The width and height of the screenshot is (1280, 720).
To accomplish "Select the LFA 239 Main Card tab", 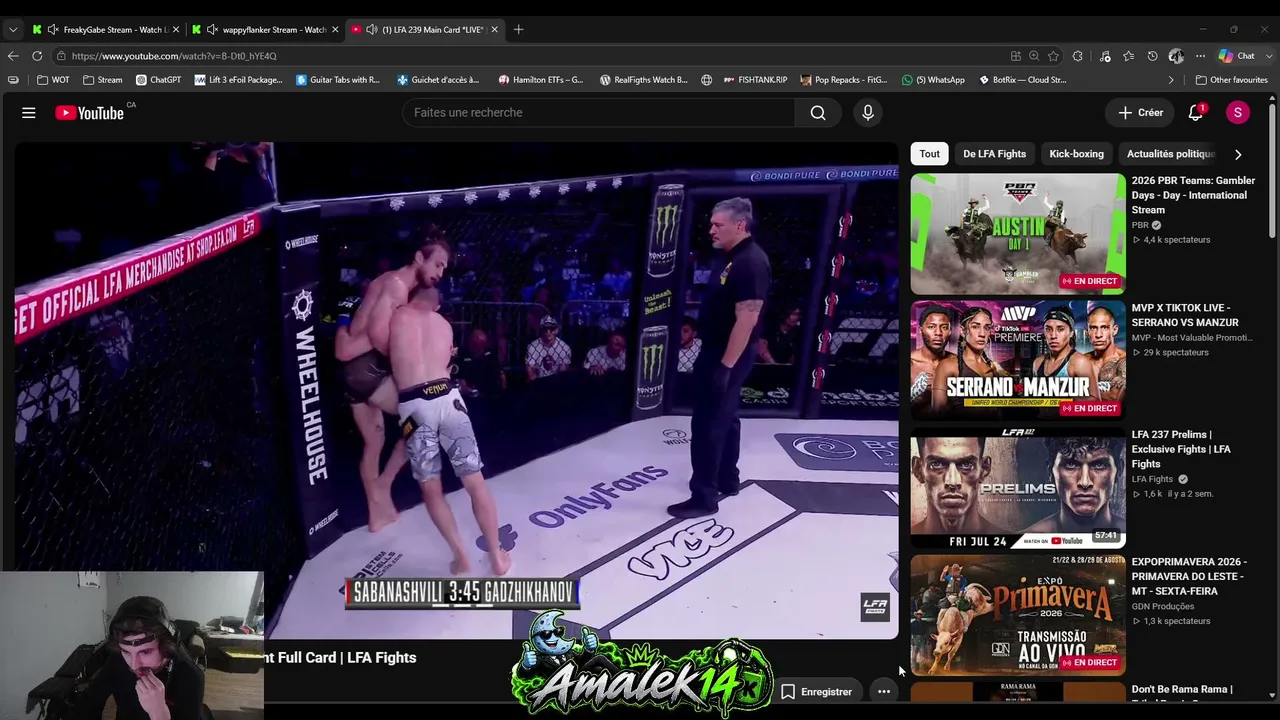I will pyautogui.click(x=425, y=30).
